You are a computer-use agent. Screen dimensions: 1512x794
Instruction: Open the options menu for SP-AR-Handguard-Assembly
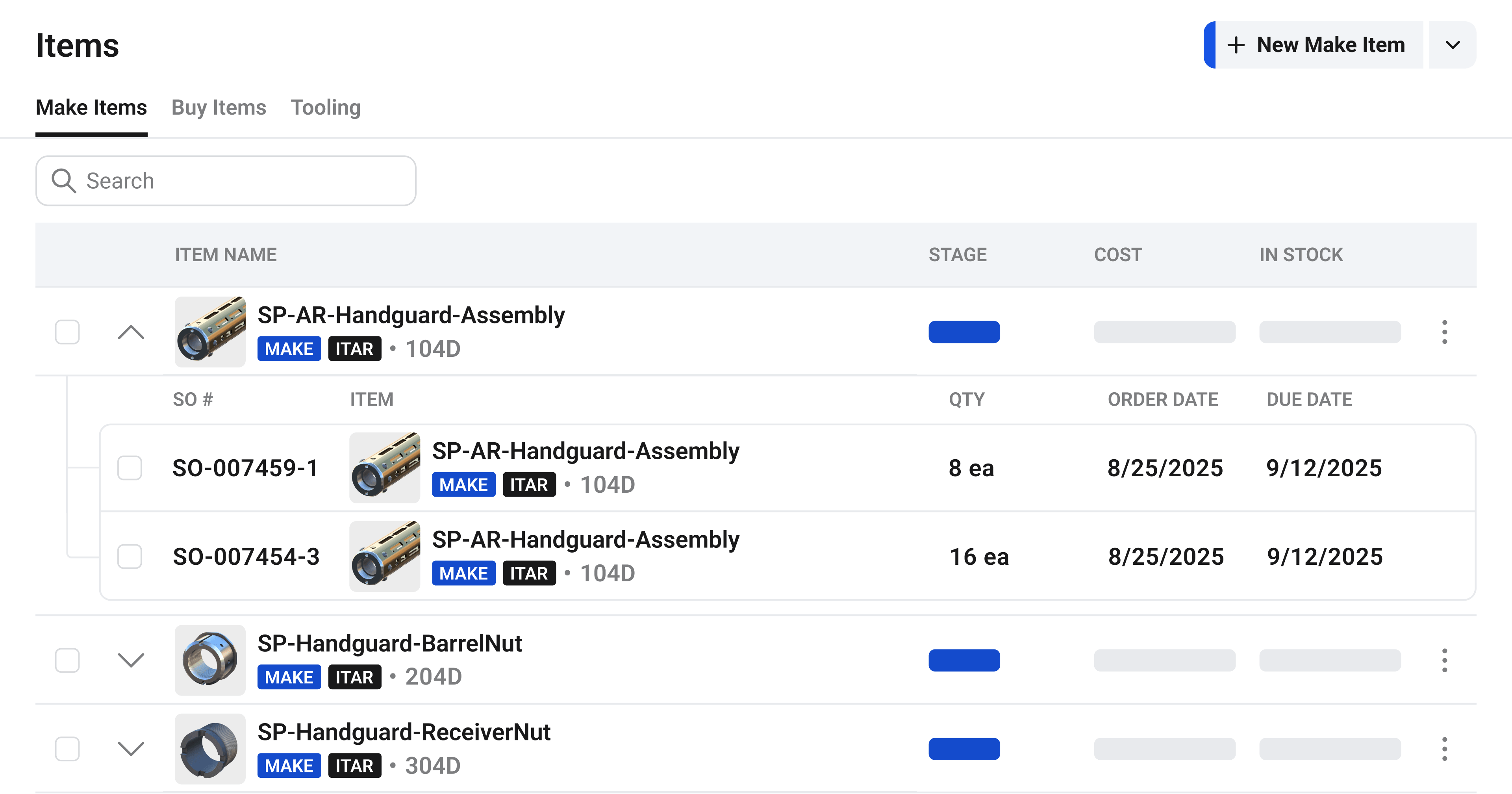tap(1445, 332)
